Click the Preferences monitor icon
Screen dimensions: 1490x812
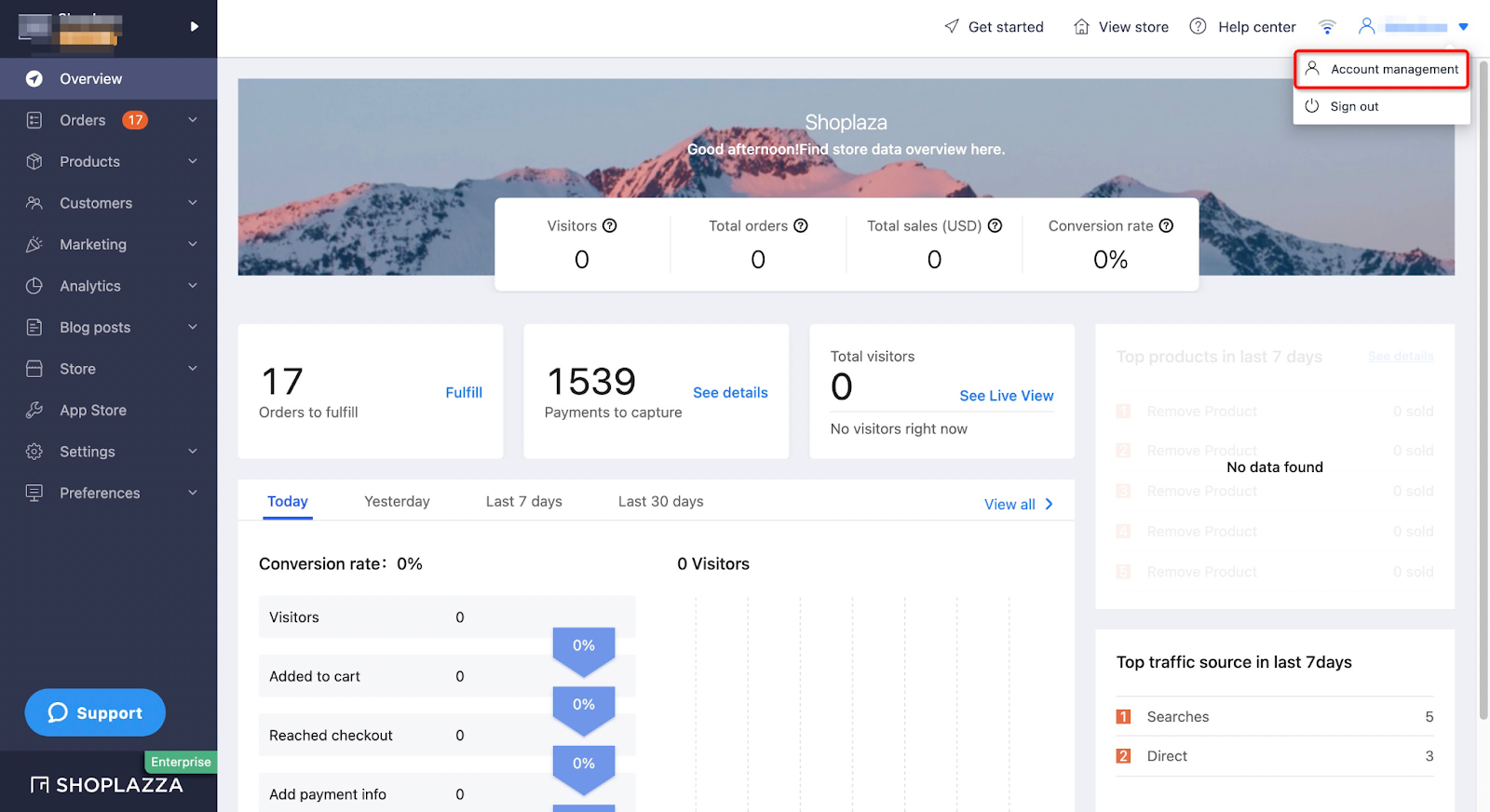tap(34, 493)
